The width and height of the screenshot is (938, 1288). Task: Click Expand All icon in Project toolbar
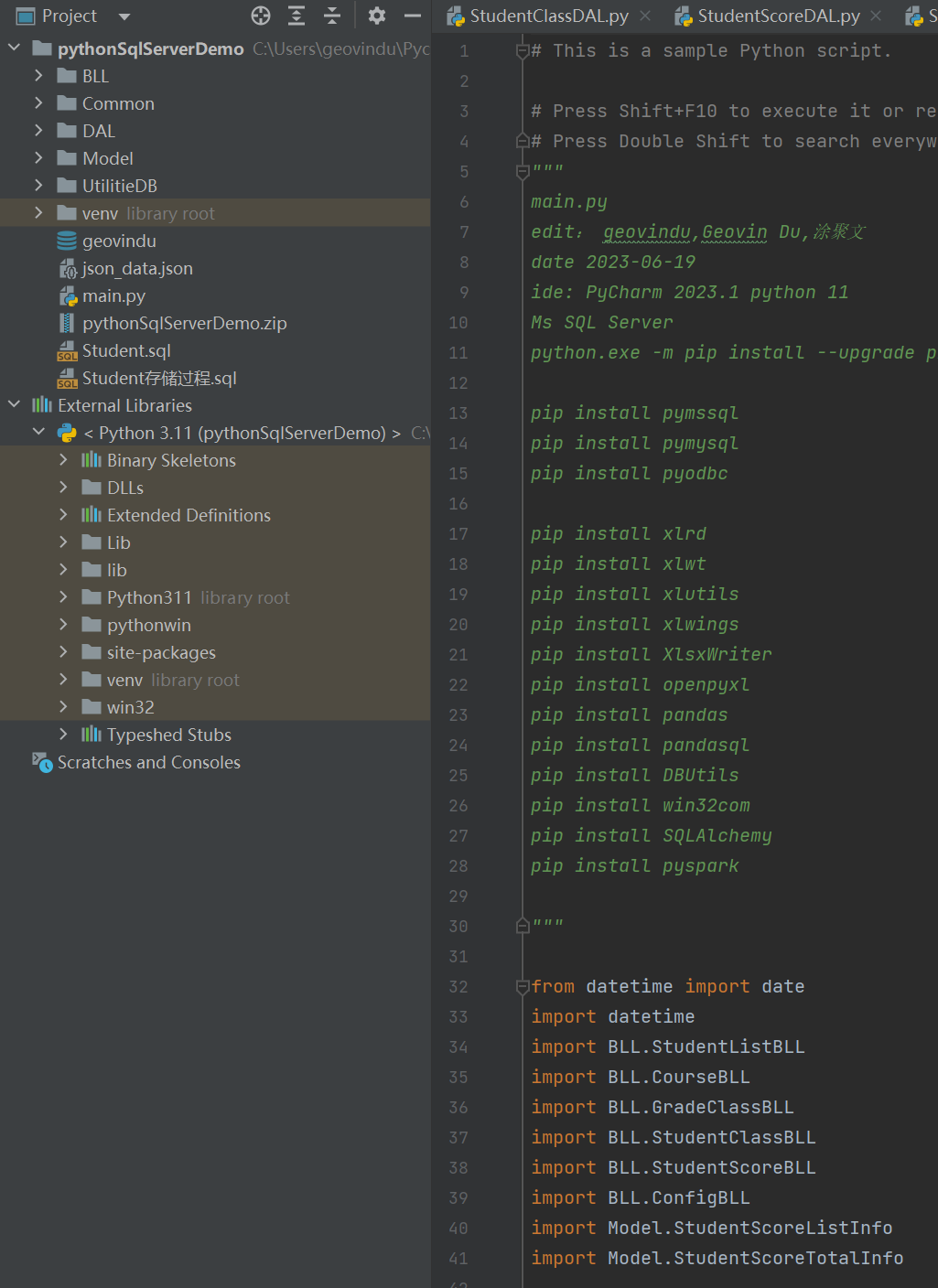296,16
